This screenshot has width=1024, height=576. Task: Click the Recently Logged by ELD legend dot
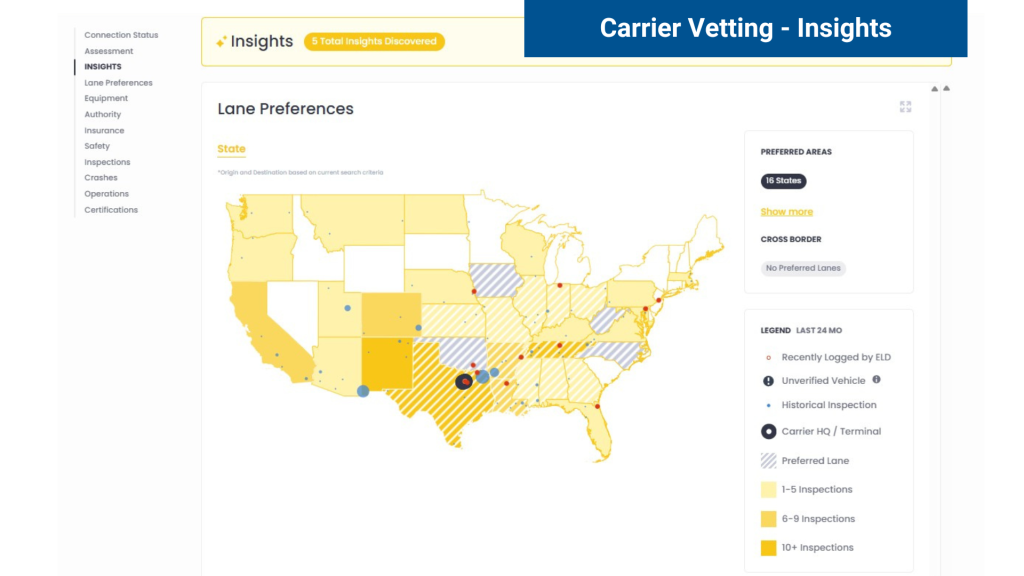(768, 357)
